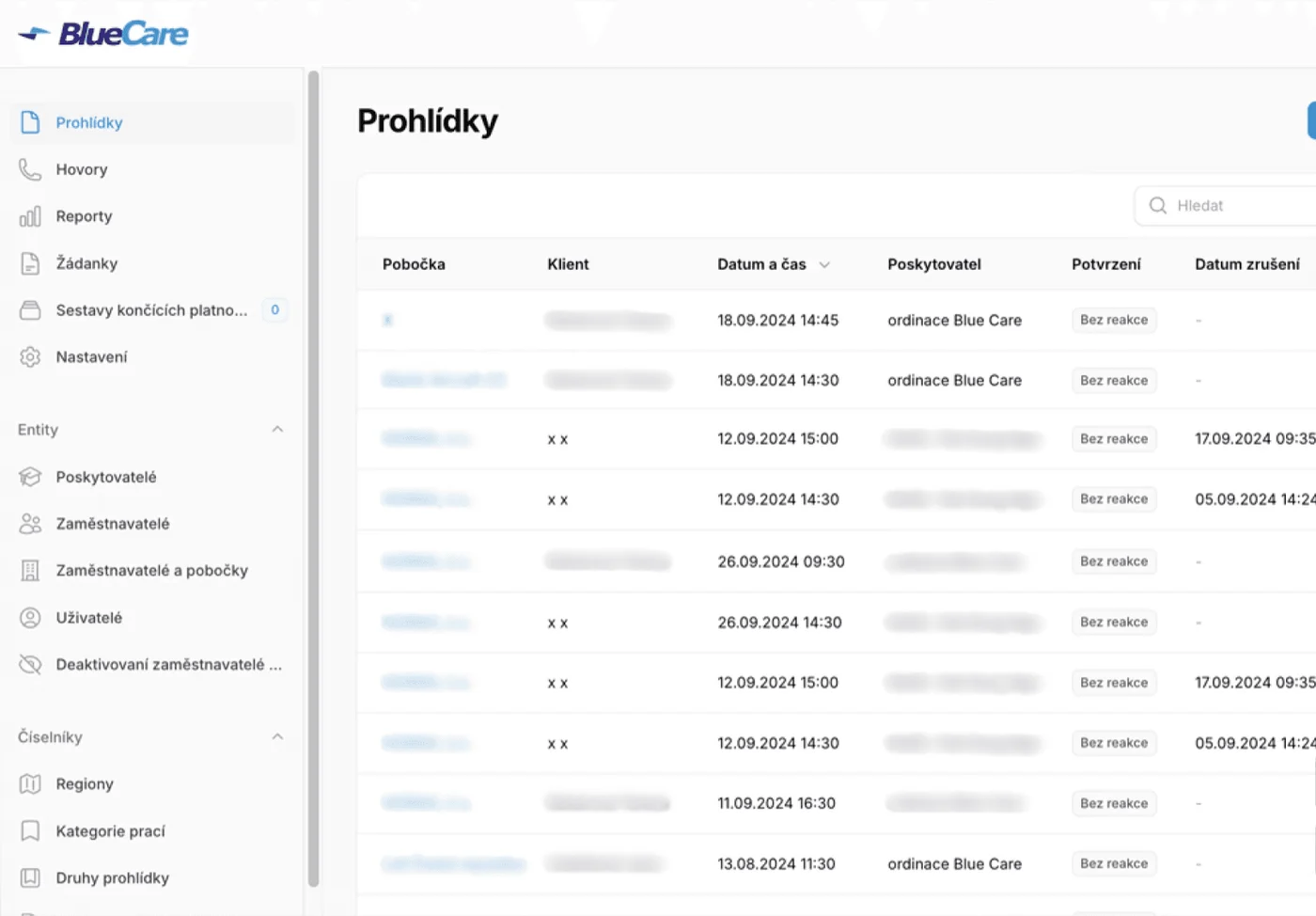Click the Regiony map icon

coord(30,783)
